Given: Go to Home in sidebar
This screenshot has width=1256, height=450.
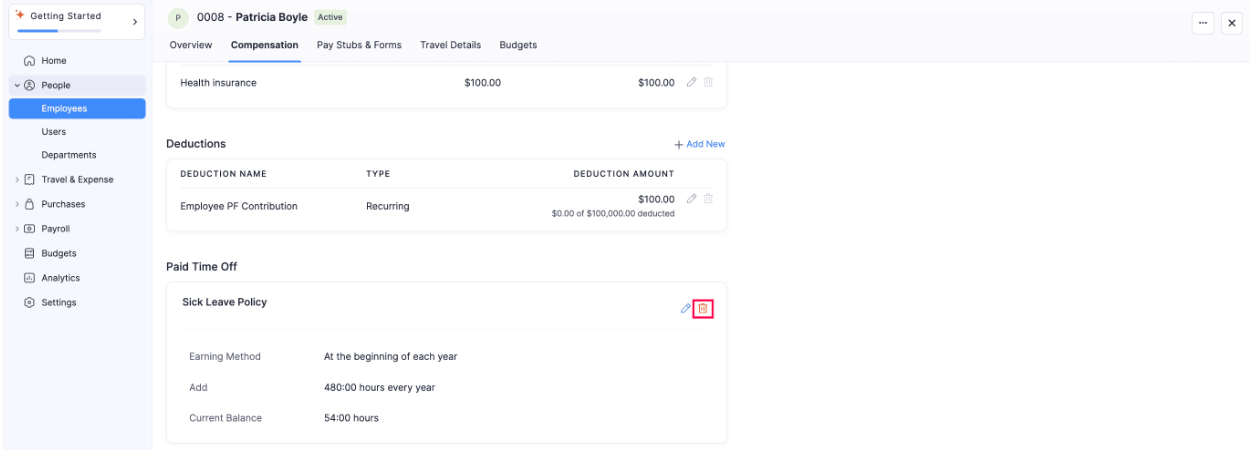Looking at the screenshot, I should pos(53,61).
